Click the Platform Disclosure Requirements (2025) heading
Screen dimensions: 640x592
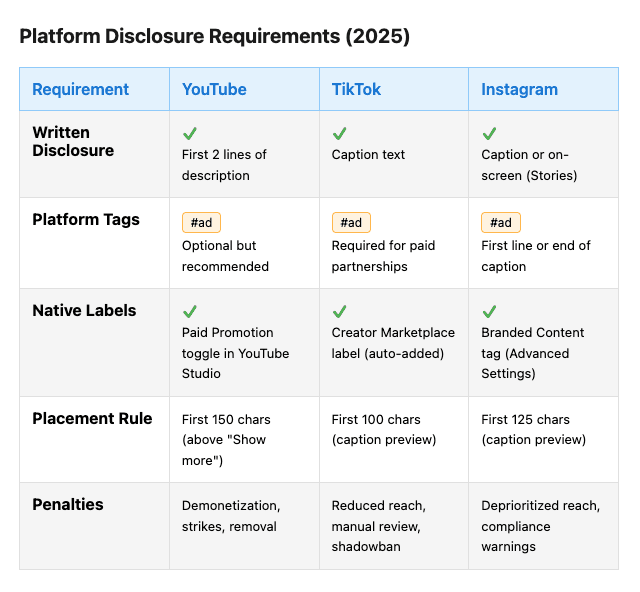(x=215, y=36)
